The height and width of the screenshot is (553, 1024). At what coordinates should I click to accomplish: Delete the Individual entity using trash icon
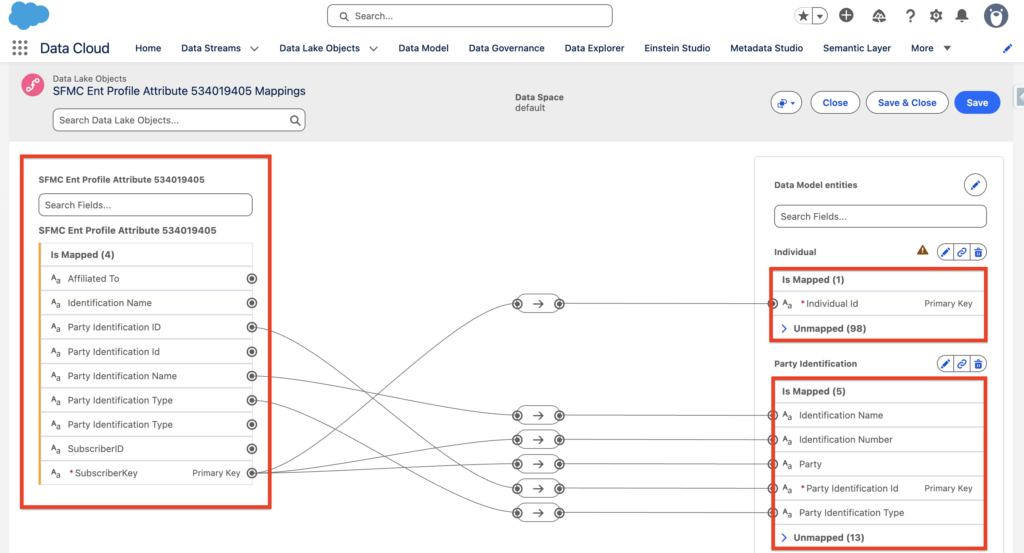[x=979, y=252]
